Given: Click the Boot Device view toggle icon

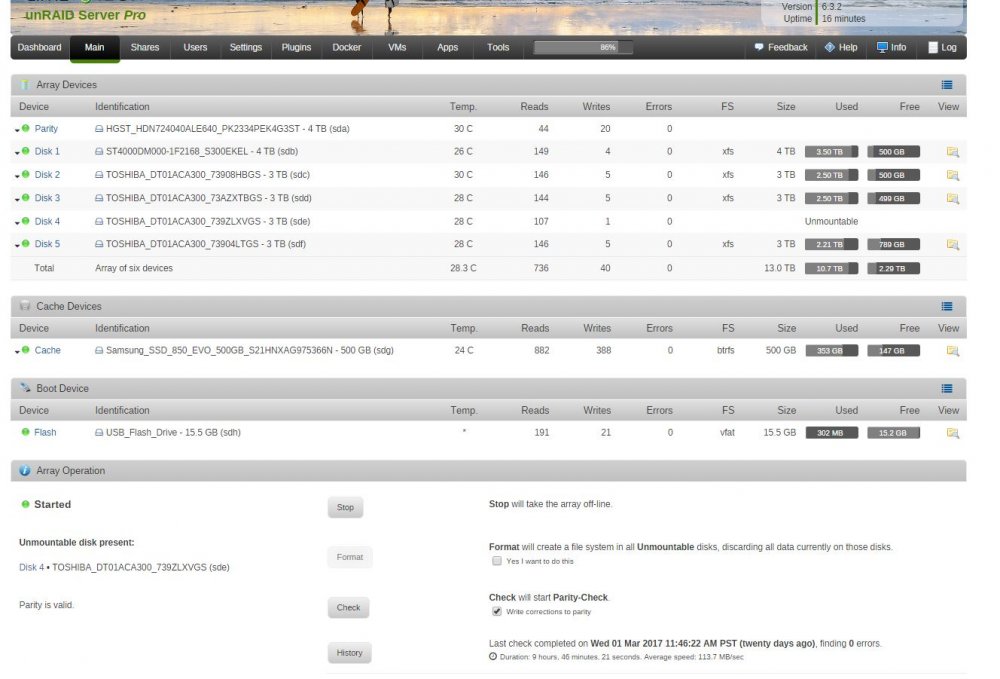Looking at the screenshot, I should (x=946, y=389).
